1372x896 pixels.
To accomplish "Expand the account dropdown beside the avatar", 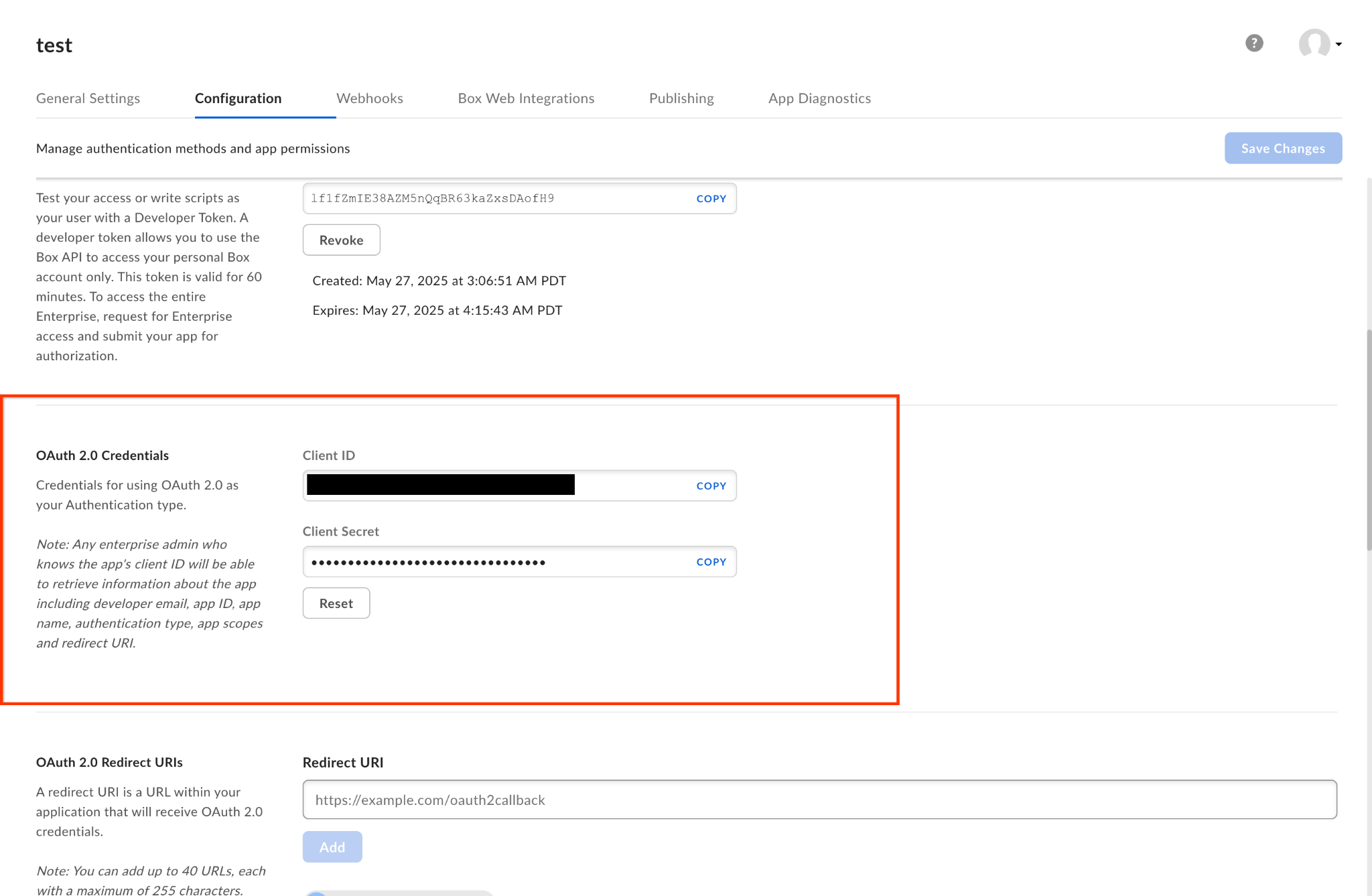I will [1339, 45].
